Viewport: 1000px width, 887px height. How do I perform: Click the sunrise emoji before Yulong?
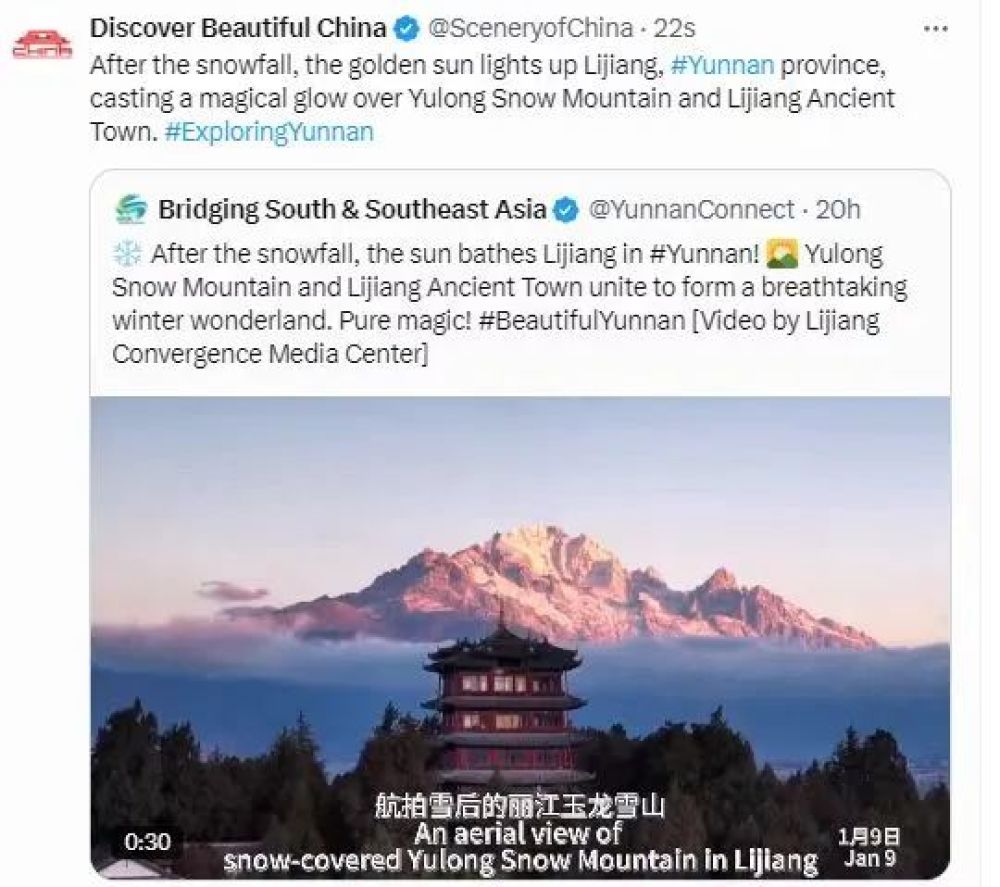(782, 254)
